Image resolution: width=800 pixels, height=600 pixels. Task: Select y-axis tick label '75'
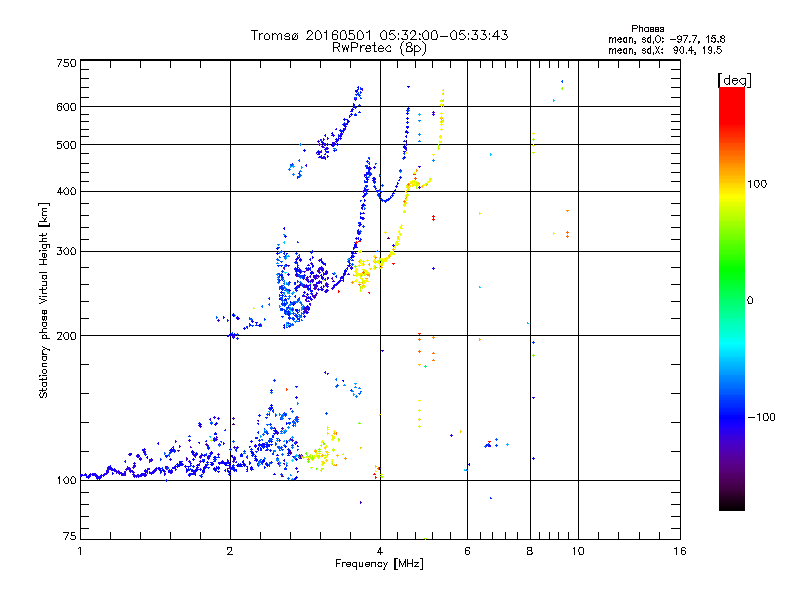click(x=69, y=536)
